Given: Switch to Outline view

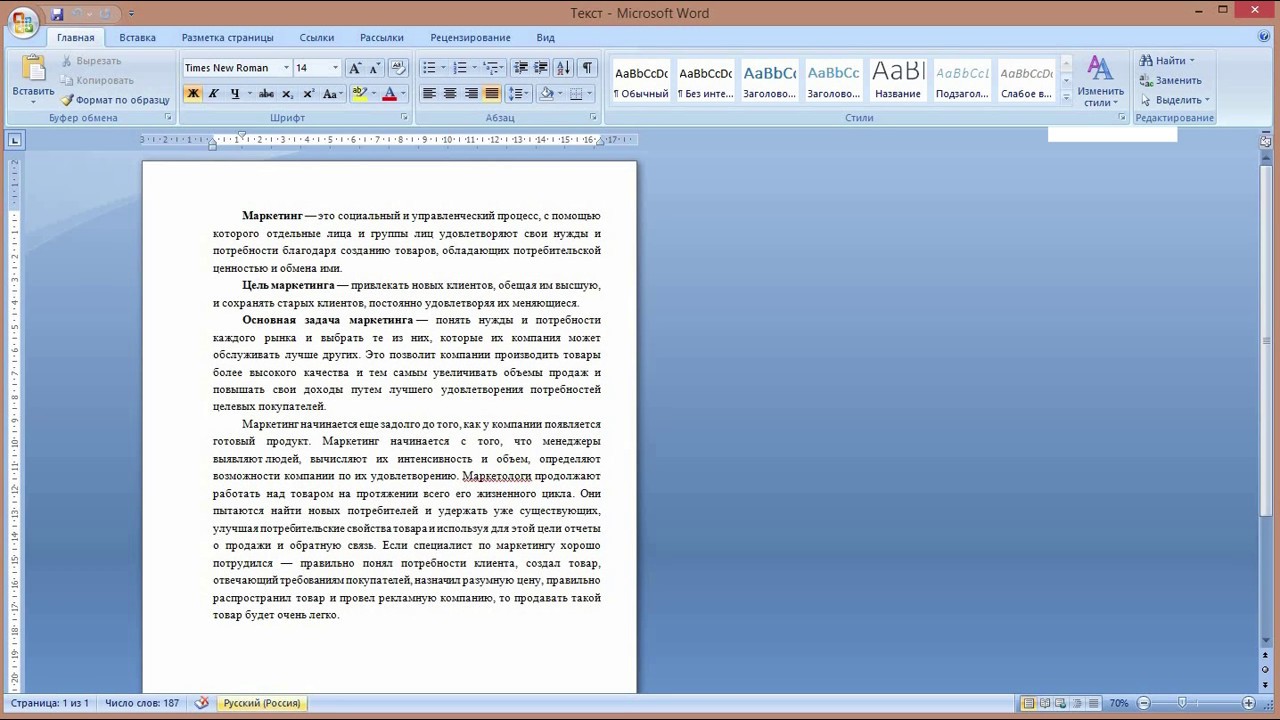Looking at the screenshot, I should 1078,703.
